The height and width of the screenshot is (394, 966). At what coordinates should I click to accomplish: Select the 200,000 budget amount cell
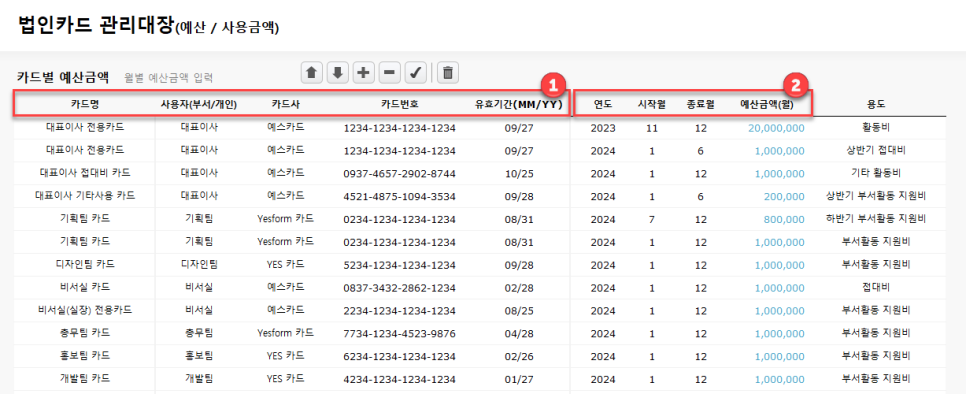pos(784,196)
